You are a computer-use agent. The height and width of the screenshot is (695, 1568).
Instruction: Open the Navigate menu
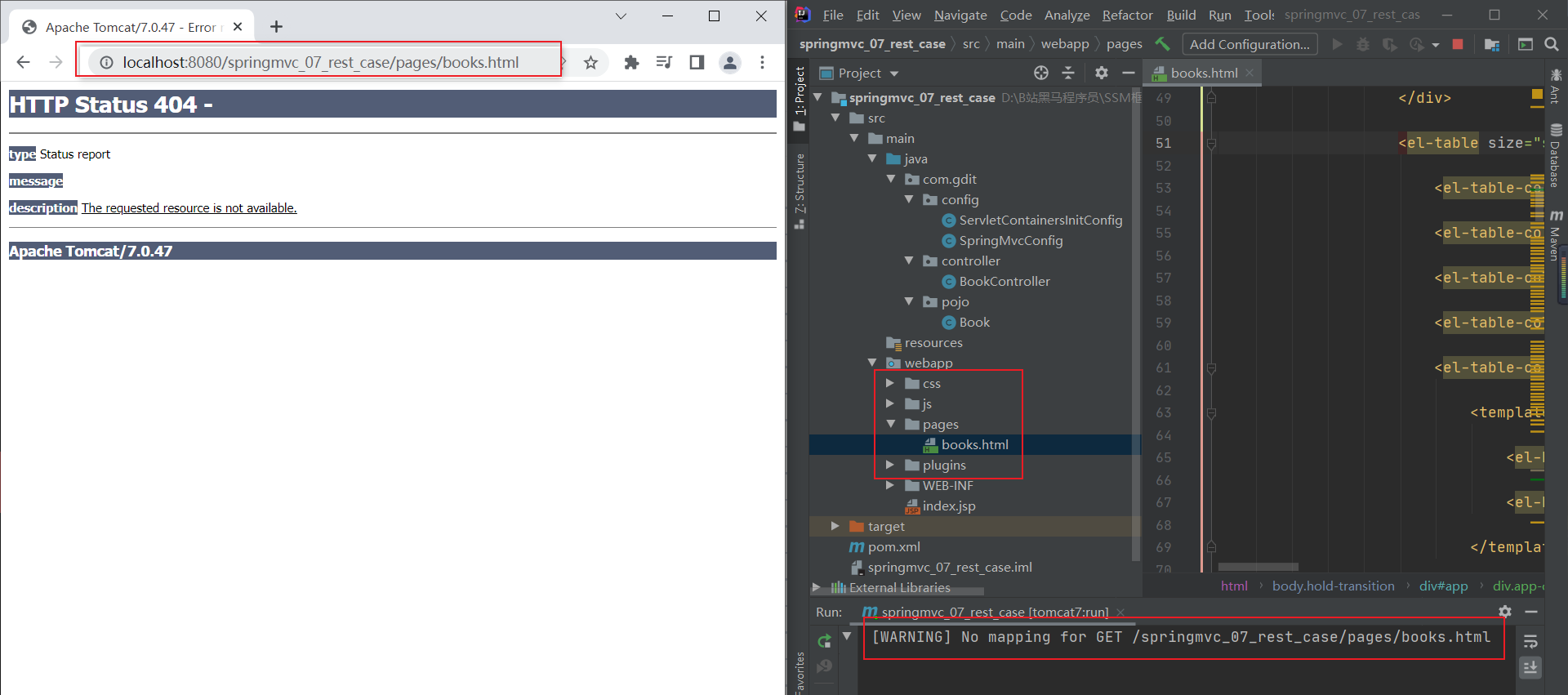tap(960, 15)
